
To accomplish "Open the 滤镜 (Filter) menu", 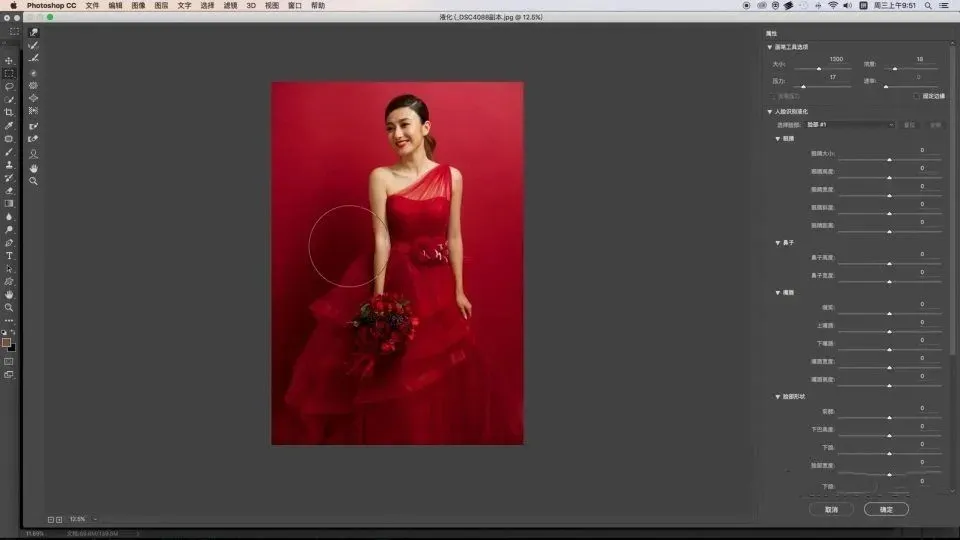I will click(231, 5).
